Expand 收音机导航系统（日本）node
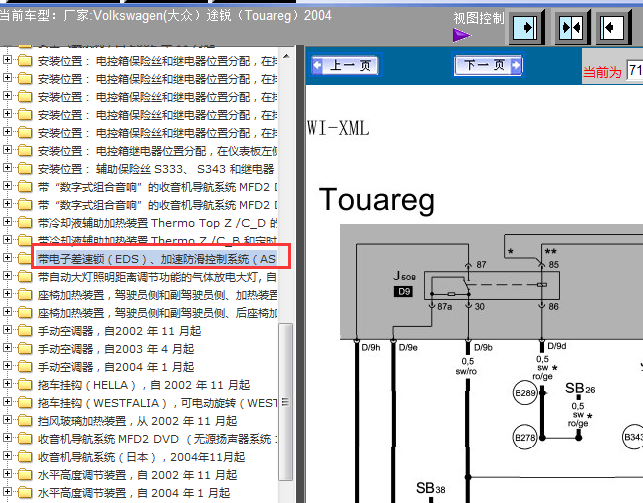 (7, 456)
